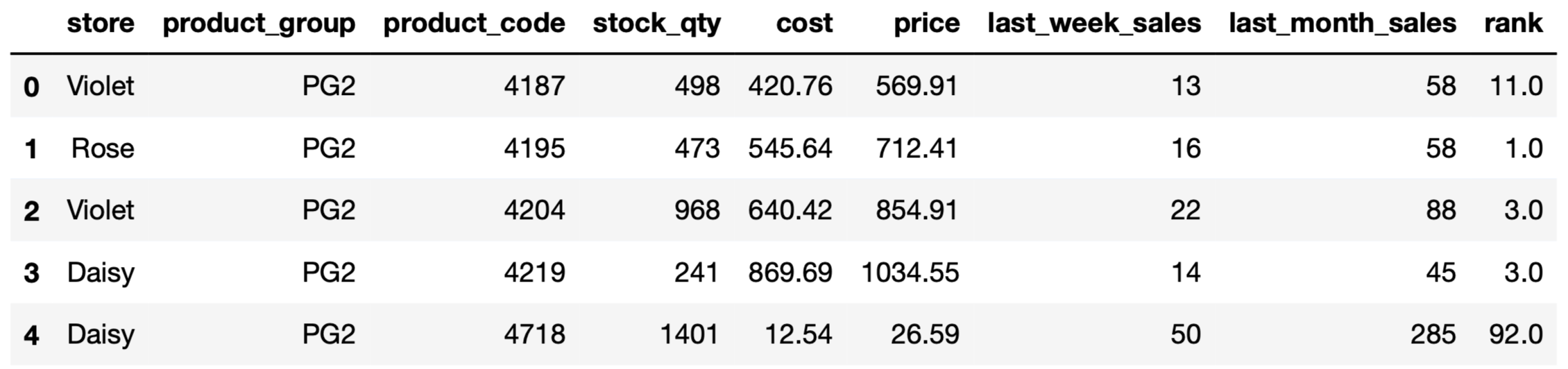Select product code 4219 cell
The height and width of the screenshot is (369, 1568).
[x=534, y=273]
